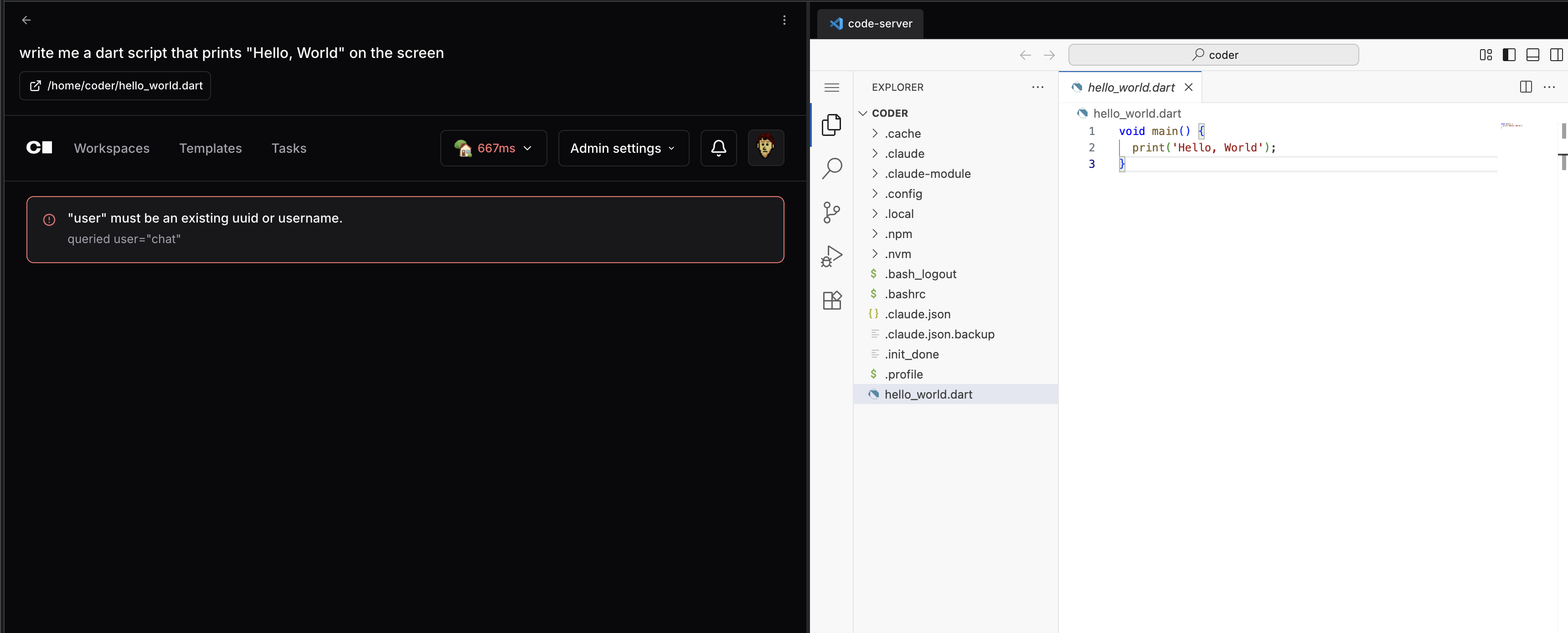The width and height of the screenshot is (1568, 633).
Task: Go back with the chat arrow icon
Action: click(x=26, y=20)
